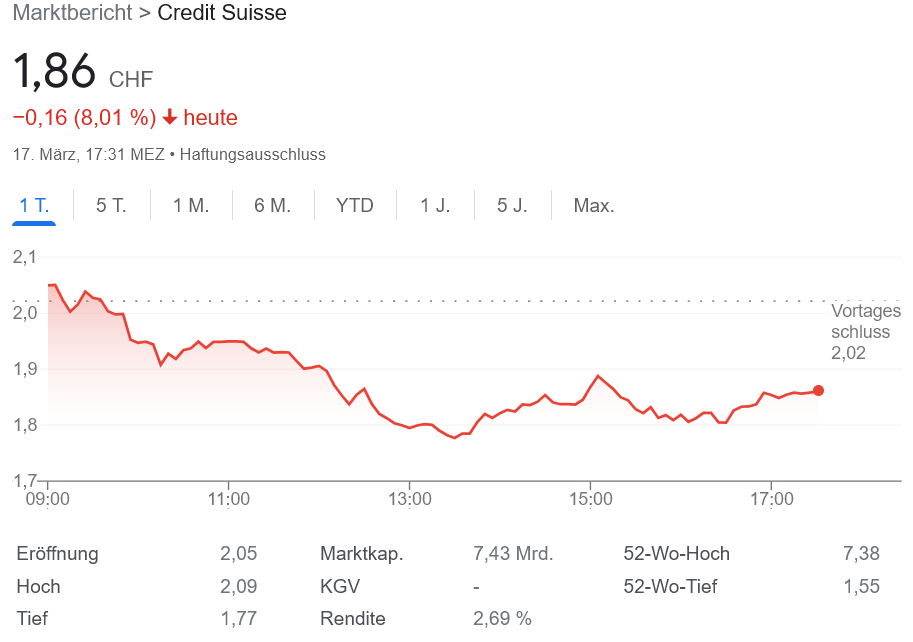The height and width of the screenshot is (642, 913).
Task: Open the Haftungsausschluss disclaimer link
Action: (250, 154)
